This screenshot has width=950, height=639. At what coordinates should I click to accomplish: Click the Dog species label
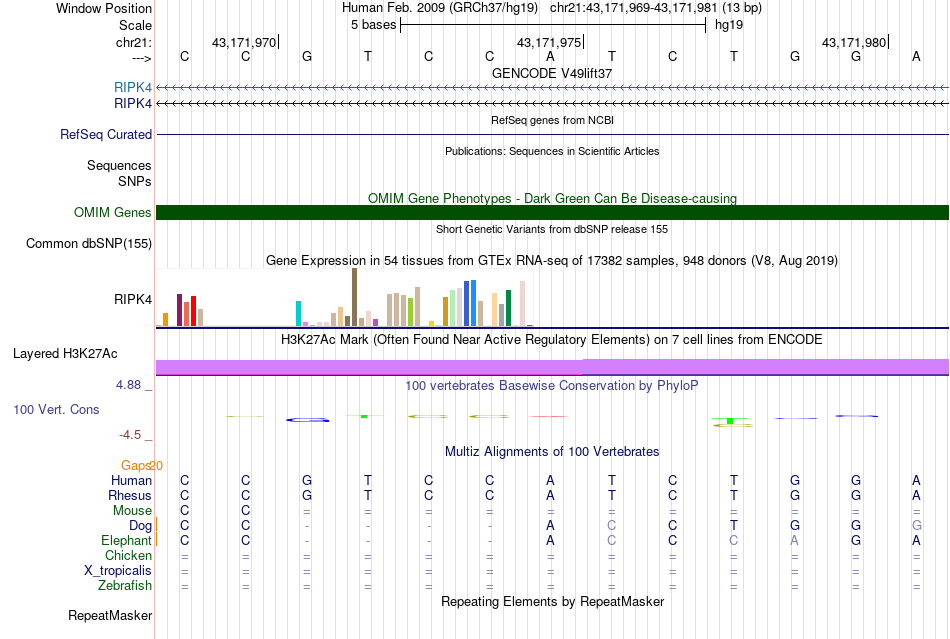tap(141, 526)
